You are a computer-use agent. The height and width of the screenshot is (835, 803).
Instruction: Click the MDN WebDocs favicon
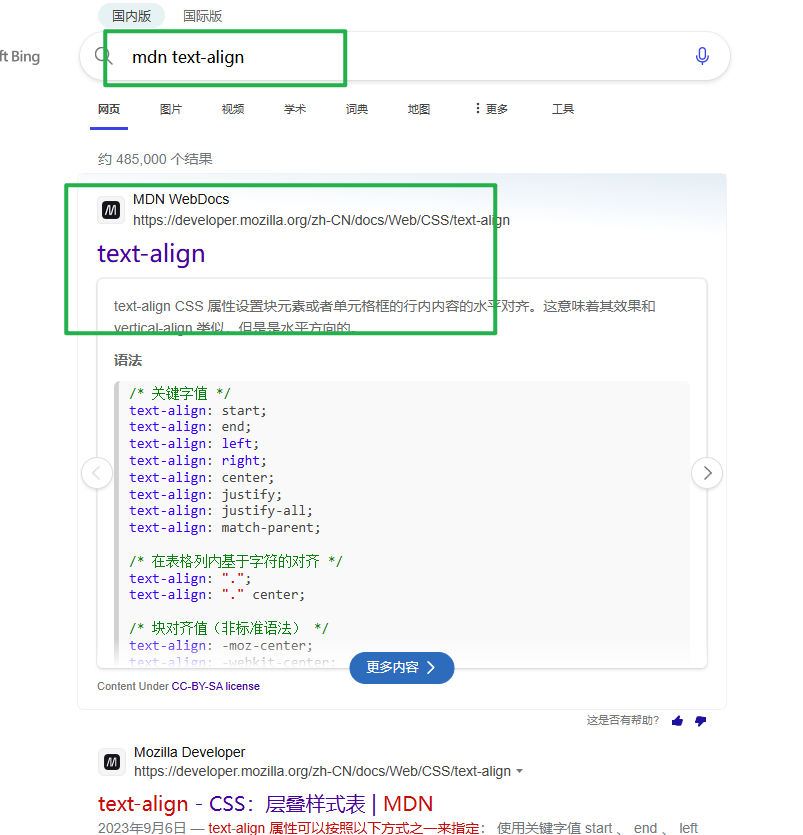[111, 210]
